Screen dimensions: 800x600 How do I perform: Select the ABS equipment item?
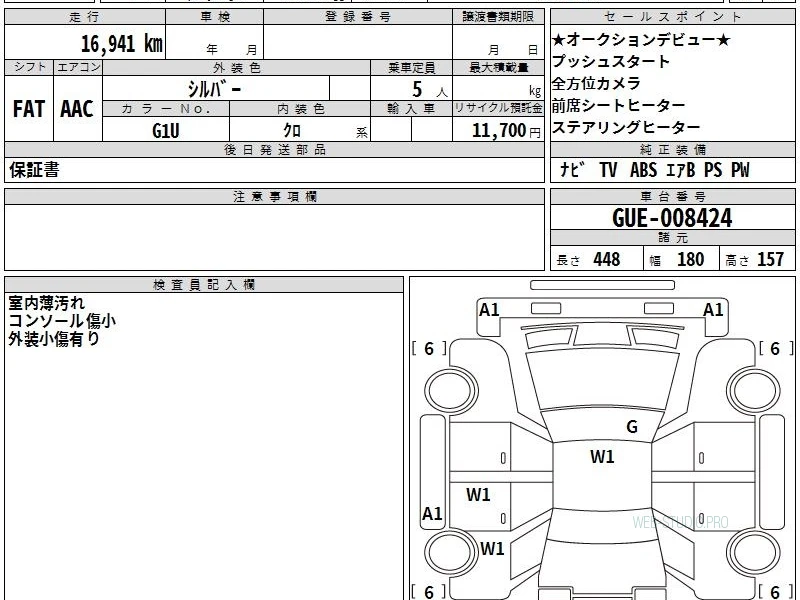(643, 169)
